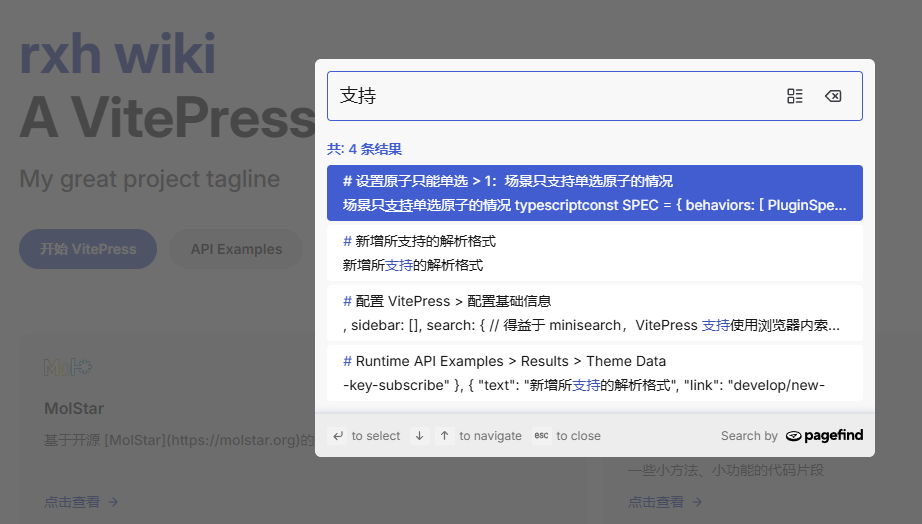922x524 pixels.
Task: Click the 开始 VitePress button behind the dialog
Action: 88,249
